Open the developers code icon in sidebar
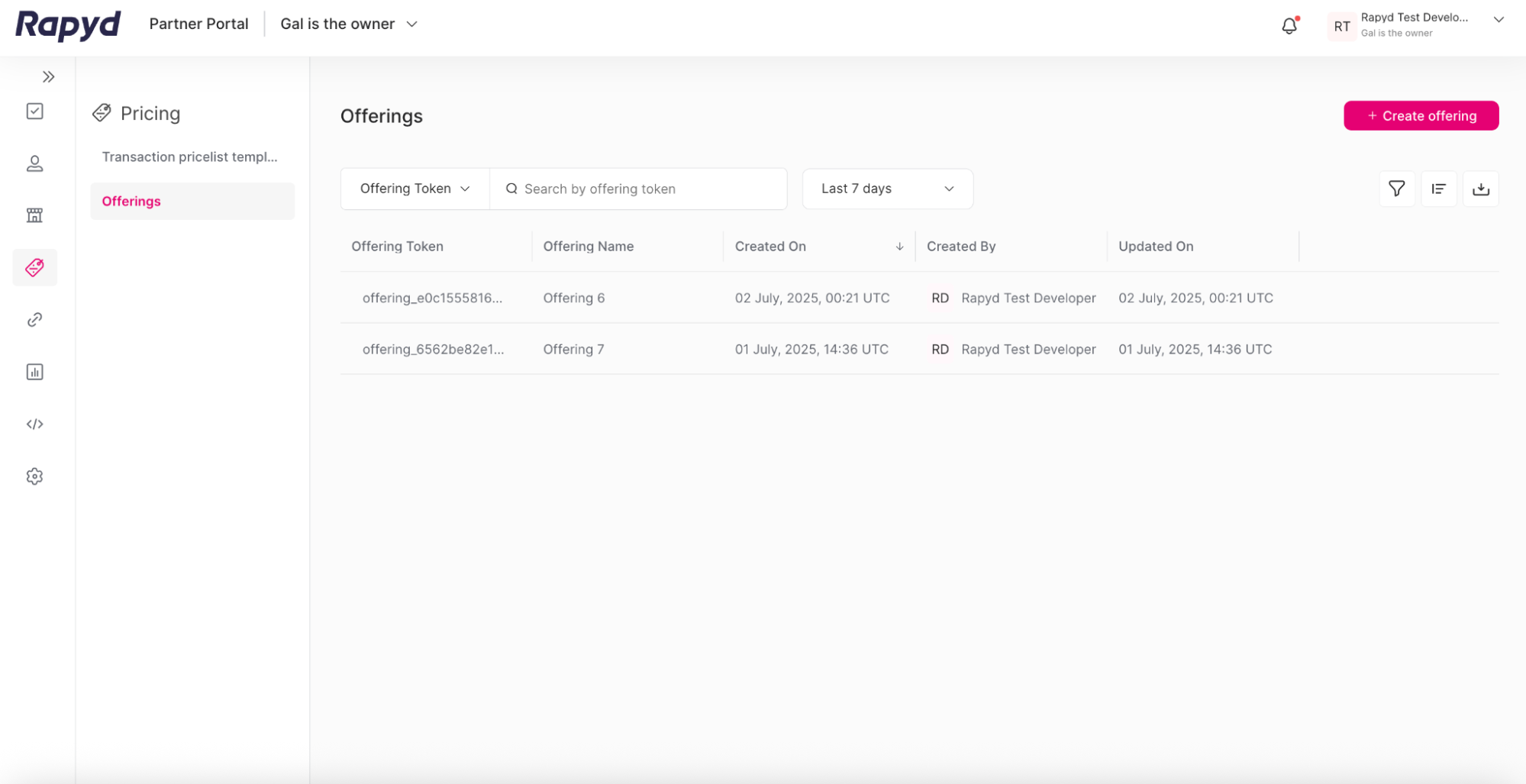 click(34, 424)
